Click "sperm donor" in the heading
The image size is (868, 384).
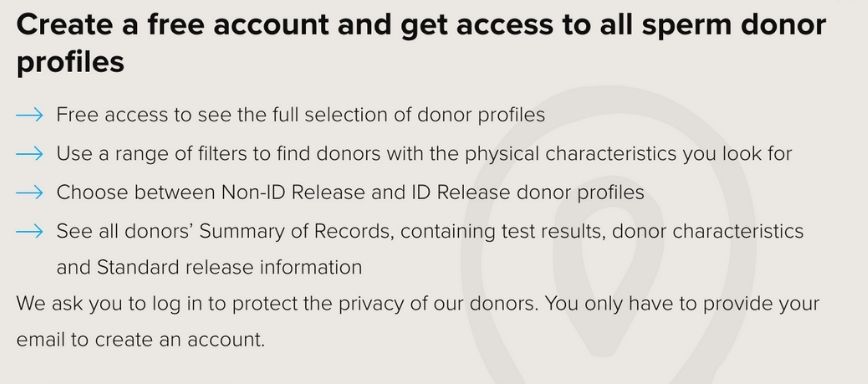734,25
